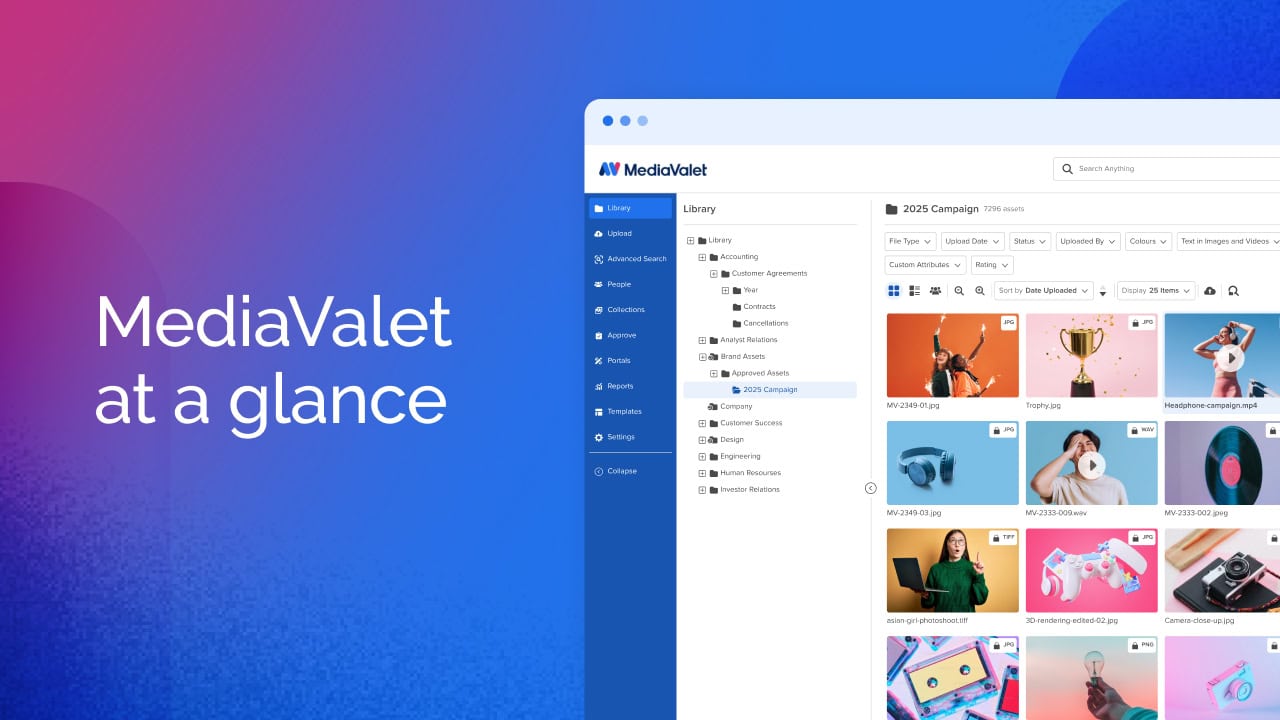Select the Cancellations folder

(761, 323)
